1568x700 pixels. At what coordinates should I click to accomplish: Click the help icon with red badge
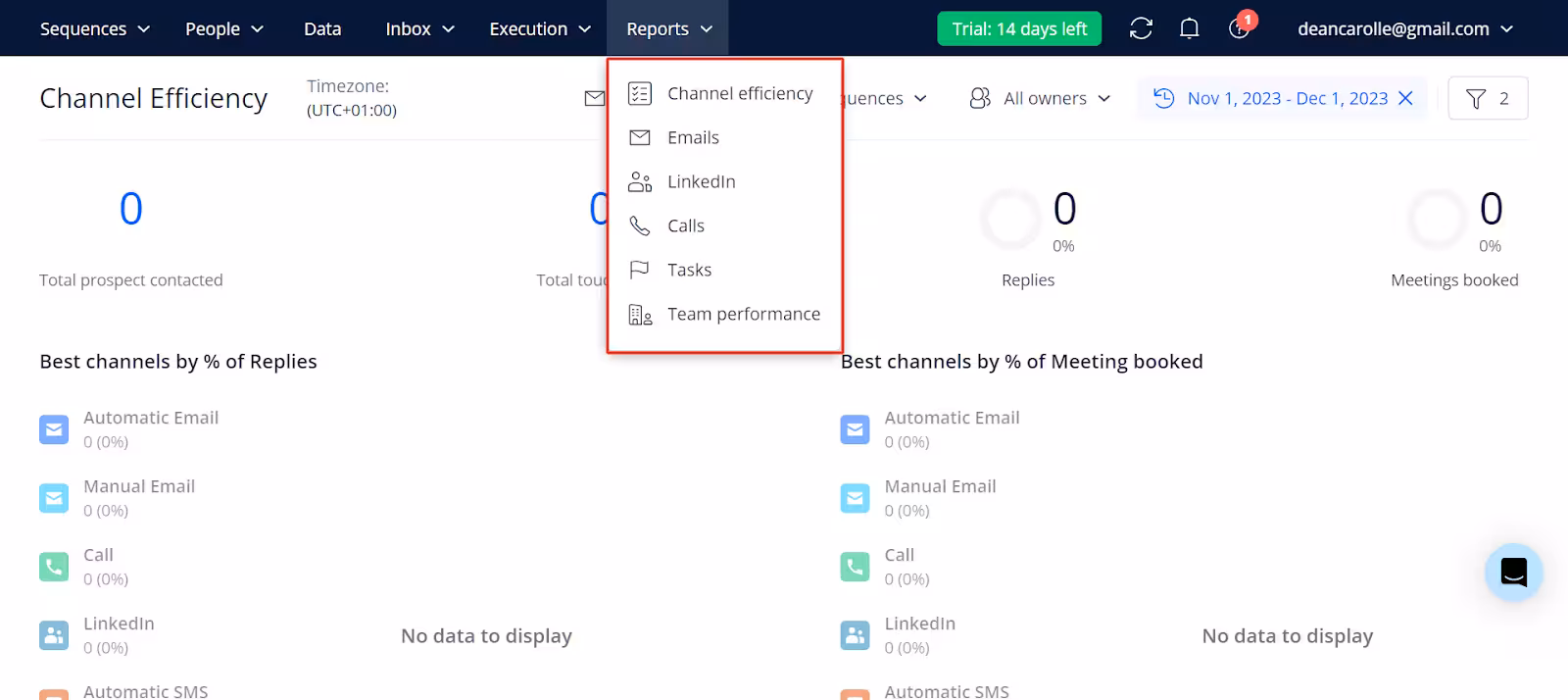pos(1239,28)
